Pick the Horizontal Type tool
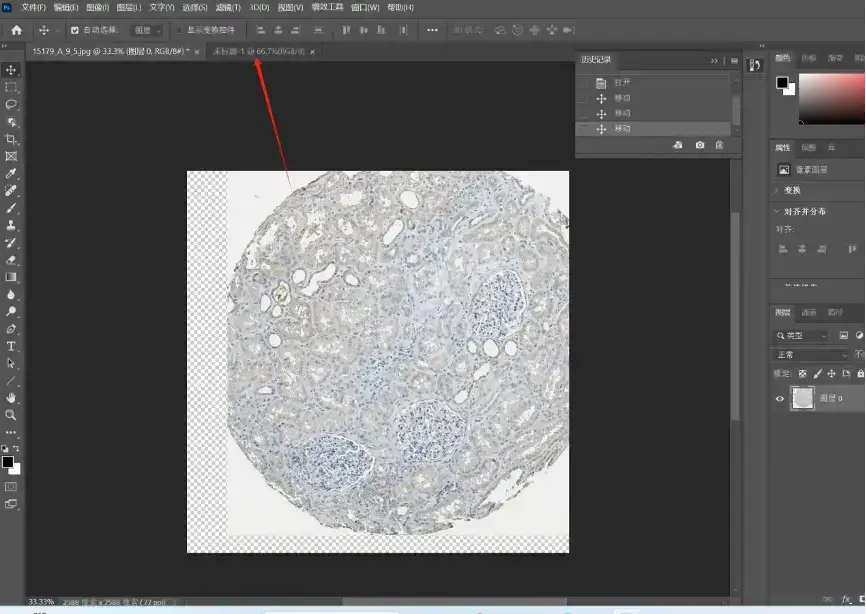Screen dimensions: 866x614 click(12, 346)
